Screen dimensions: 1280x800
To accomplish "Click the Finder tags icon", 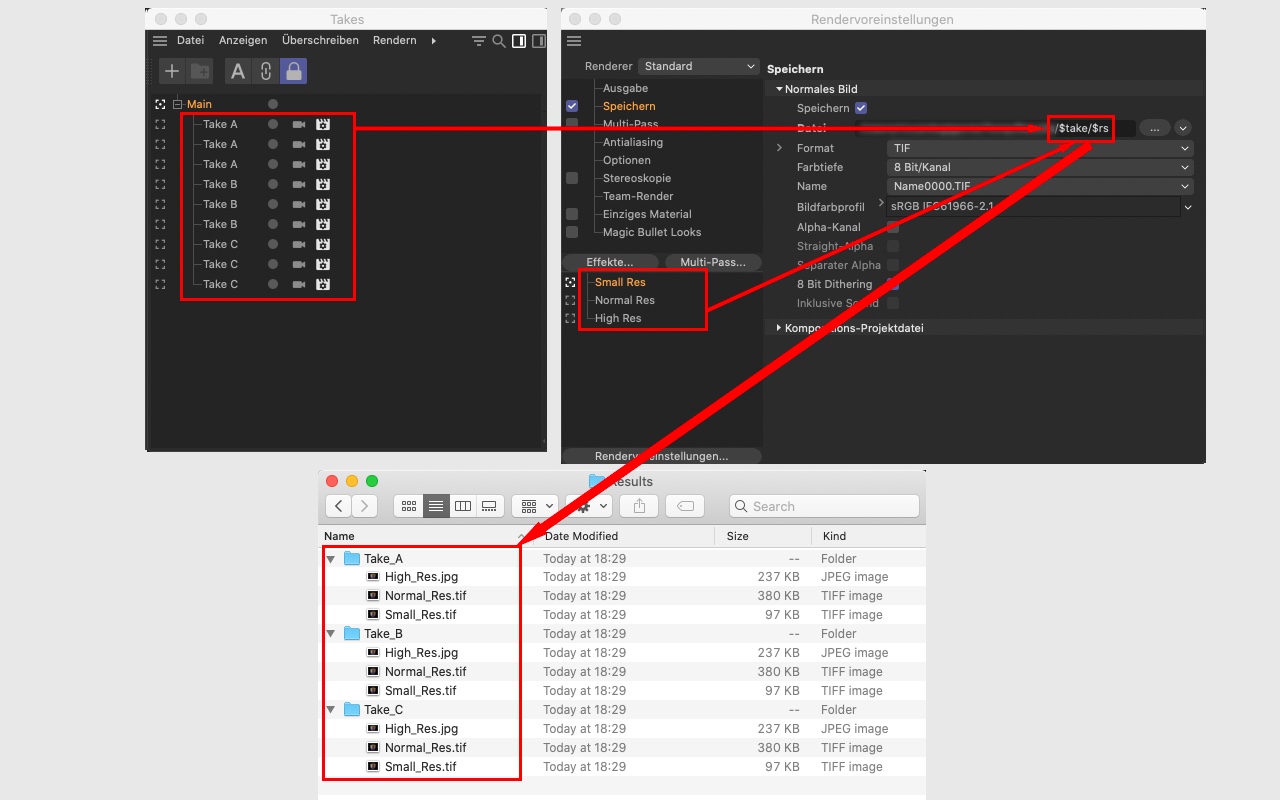I will pyautogui.click(x=686, y=506).
